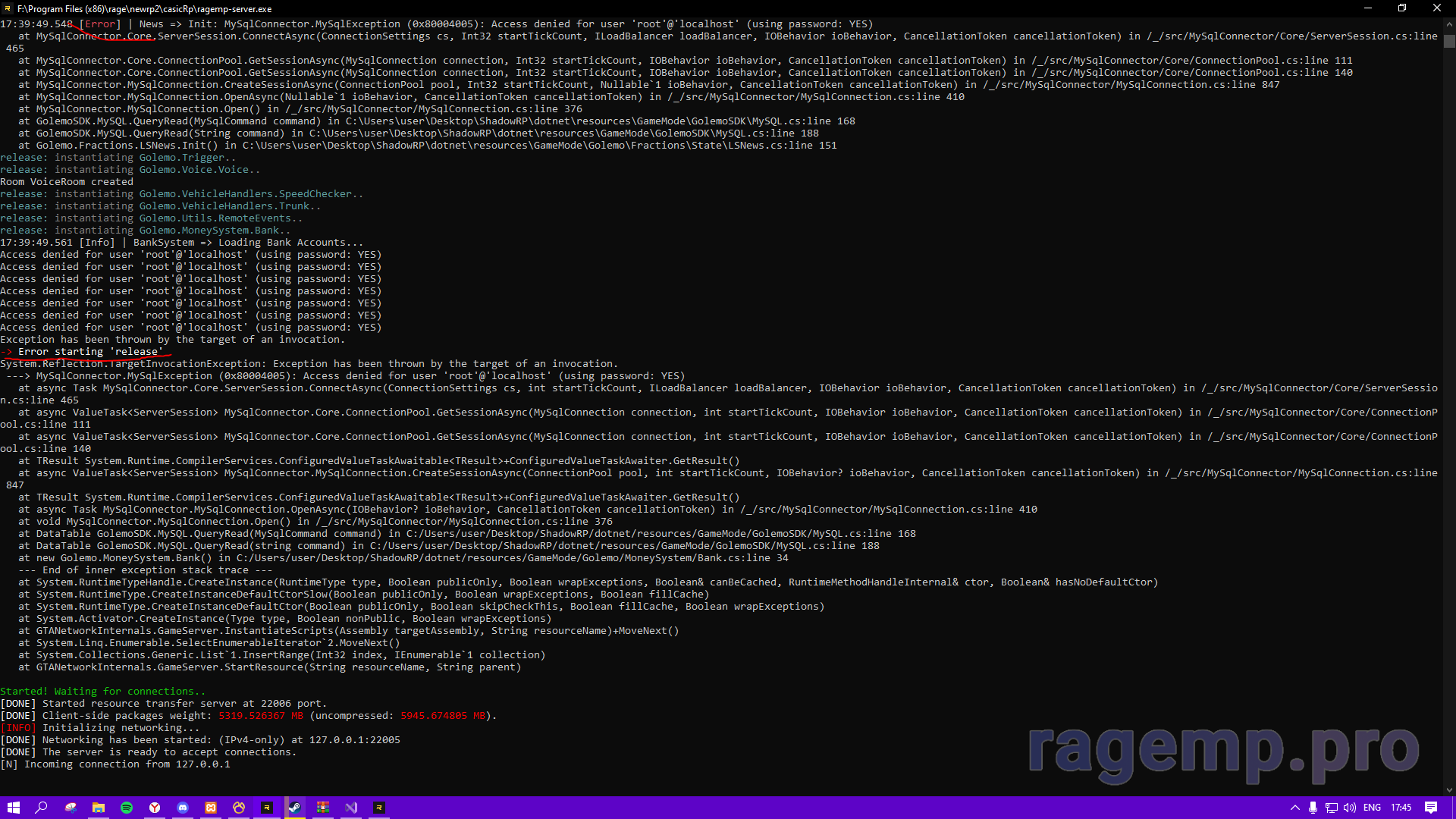This screenshot has height=819, width=1456.
Task: Click the microphone tray icon
Action: pyautogui.click(x=1313, y=808)
